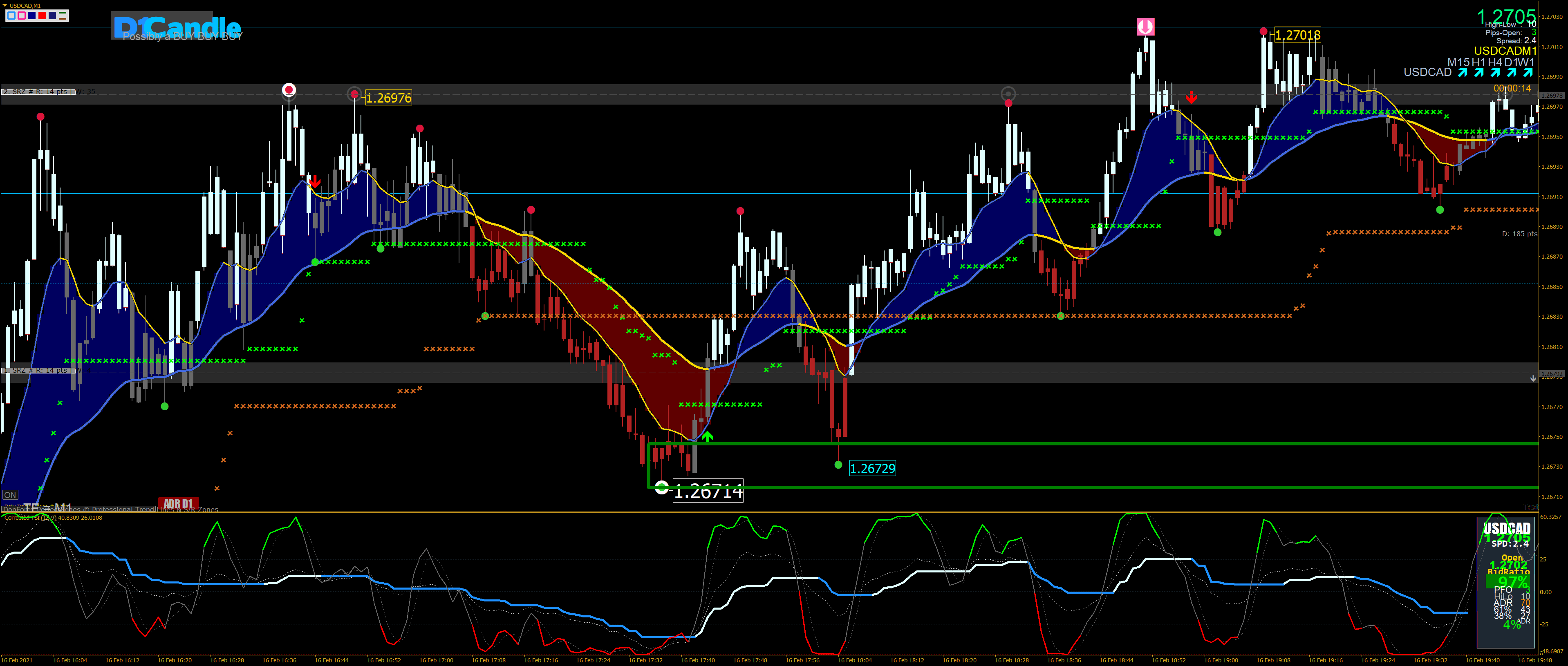Click the white-ringed red dot near 1.26976
Viewport: 1568px width, 666px height.
(x=289, y=90)
